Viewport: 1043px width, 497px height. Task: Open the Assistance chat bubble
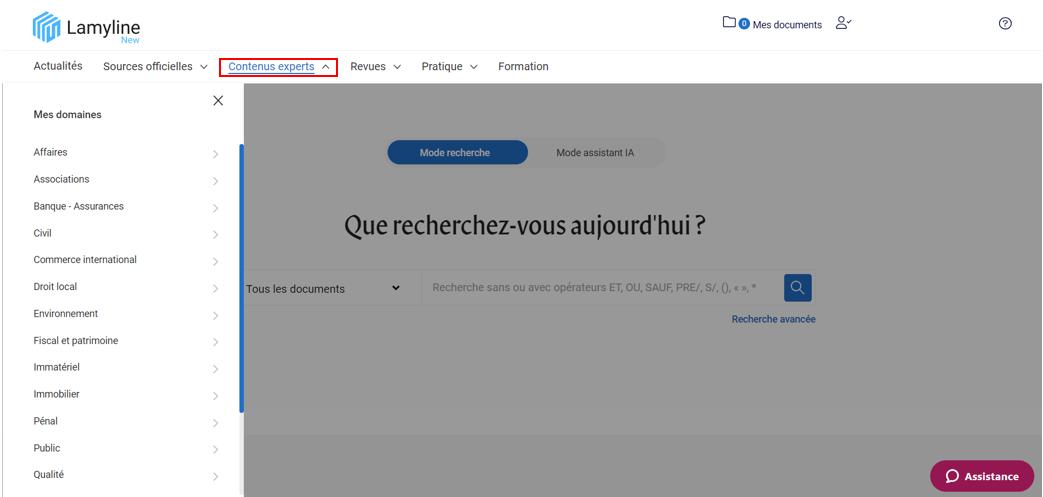(x=981, y=476)
